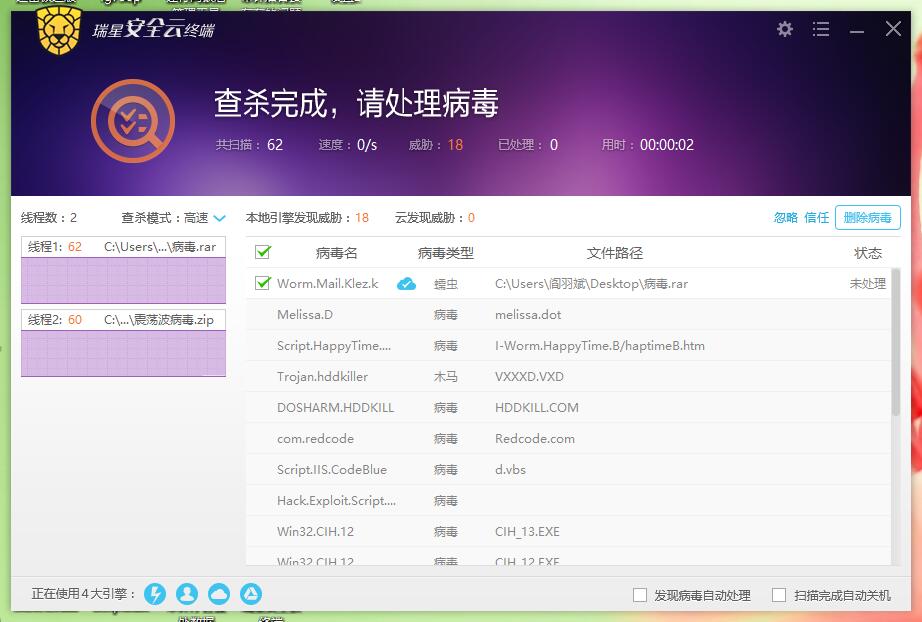The image size is (922, 622).
Task: Select the Trojan.hddkiller row
Action: click(568, 377)
